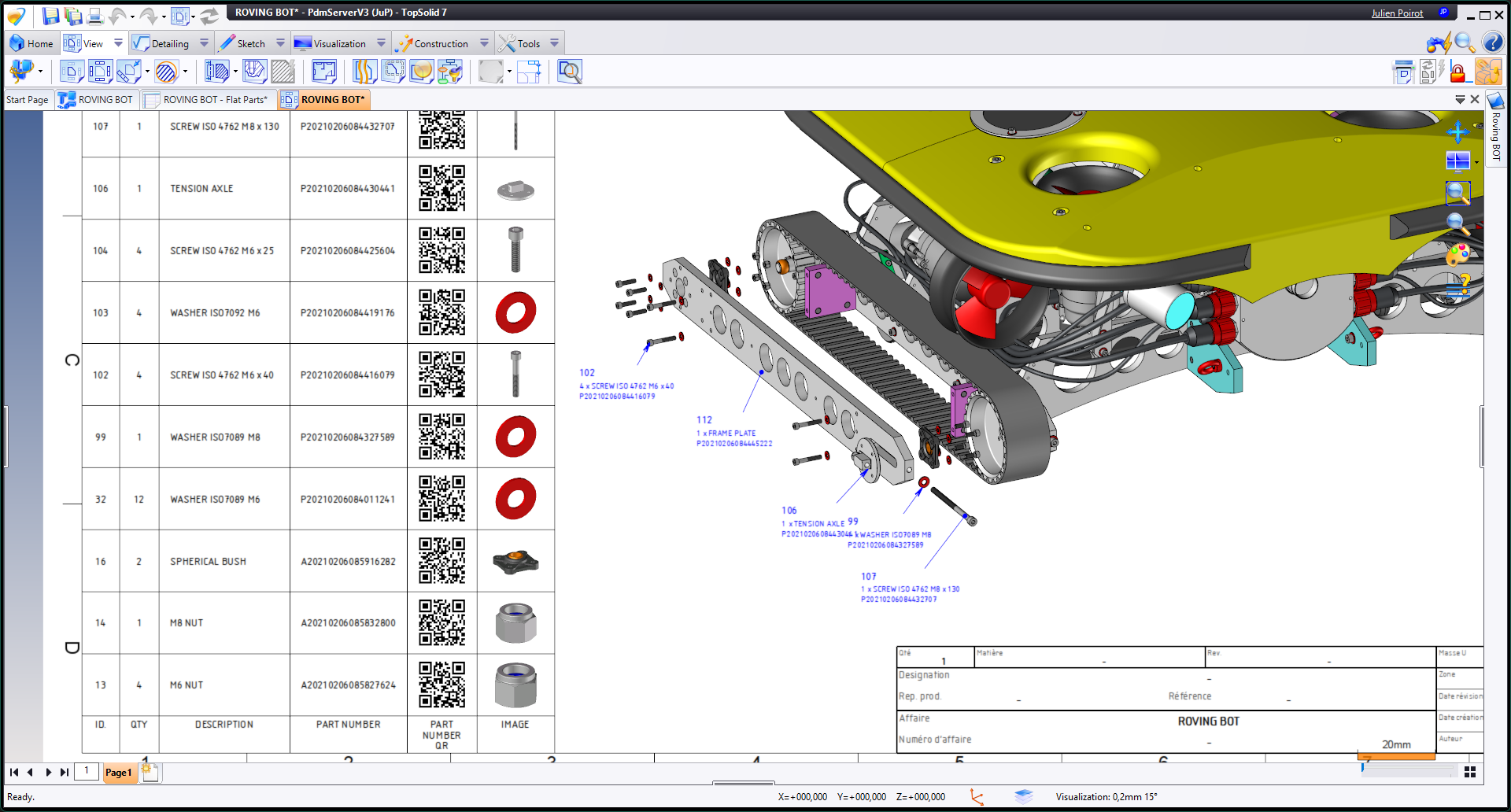Click the page number input field
Screen dimensions: 1511x812
point(87,771)
